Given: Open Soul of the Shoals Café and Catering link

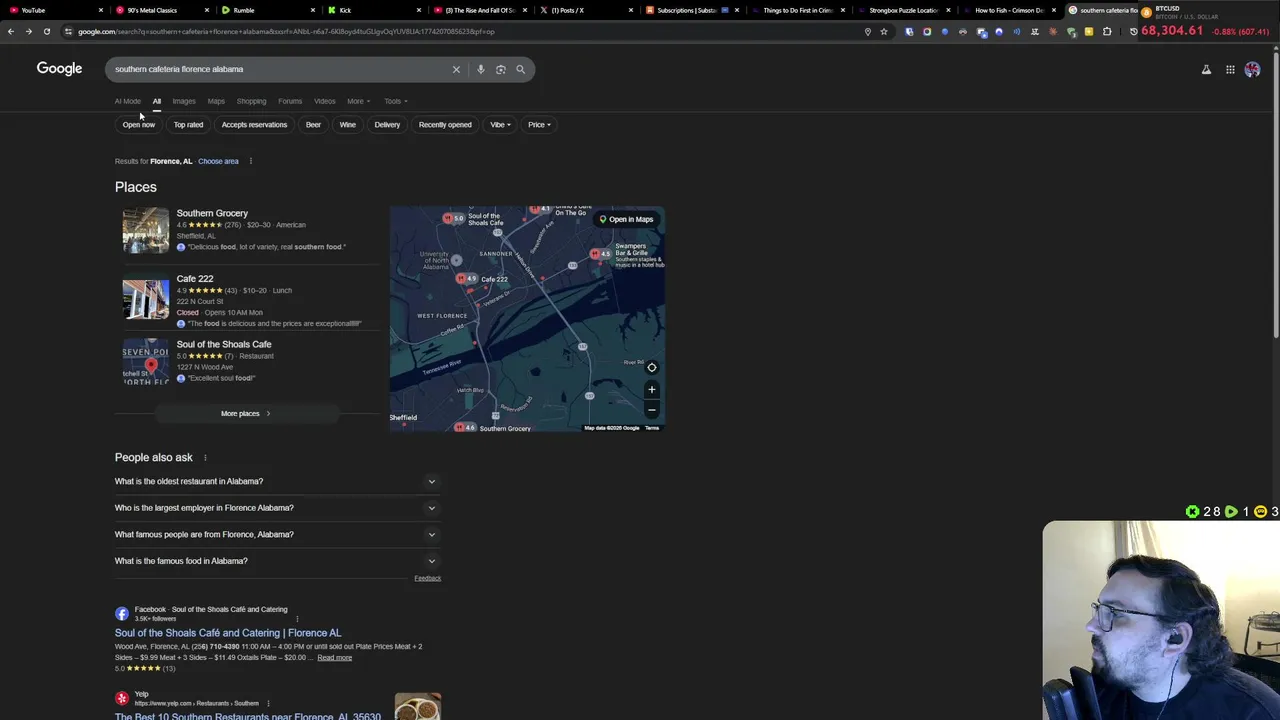Looking at the screenshot, I should coord(228,633).
